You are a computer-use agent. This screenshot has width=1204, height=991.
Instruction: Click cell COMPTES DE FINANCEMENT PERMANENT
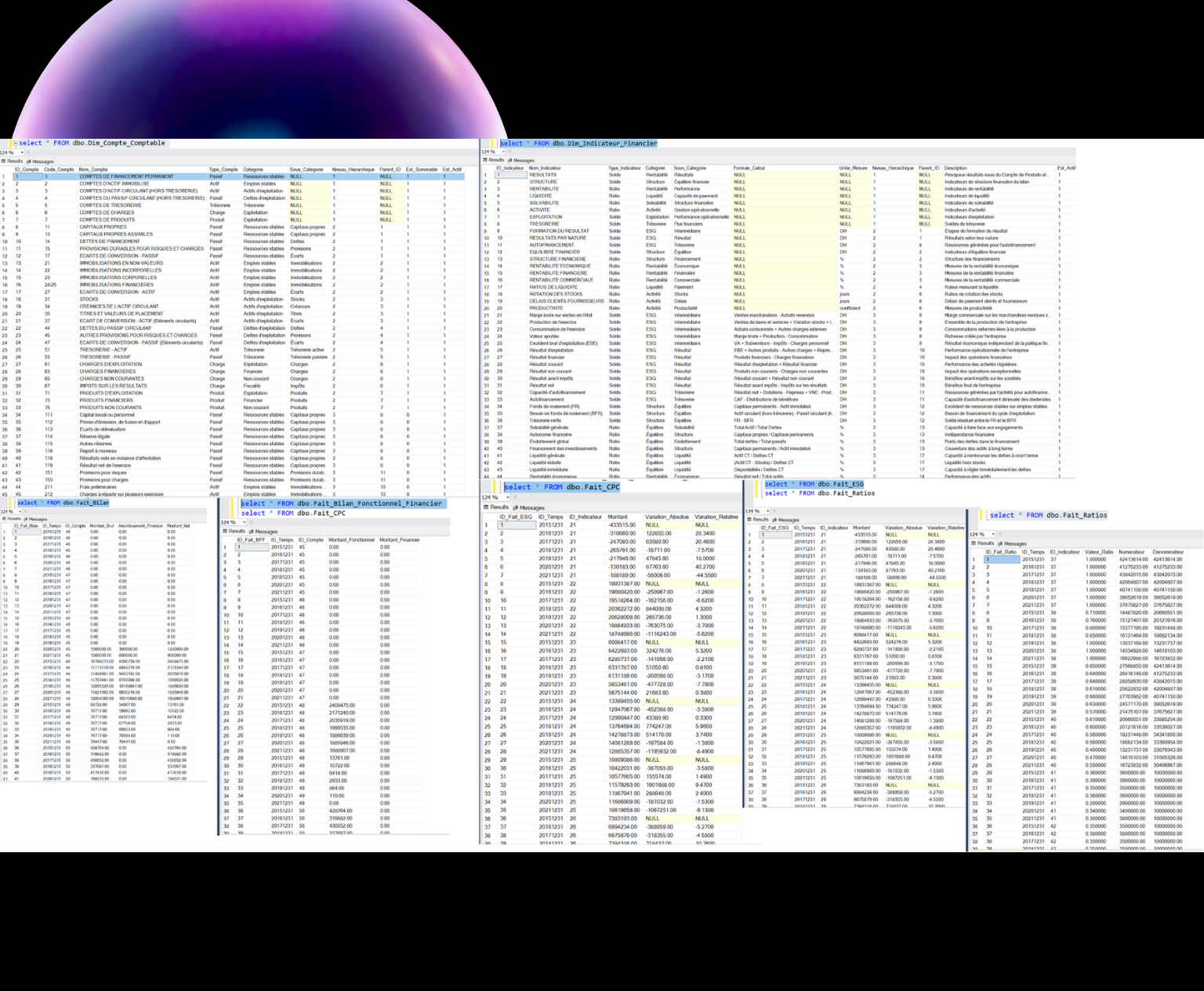tap(126, 176)
